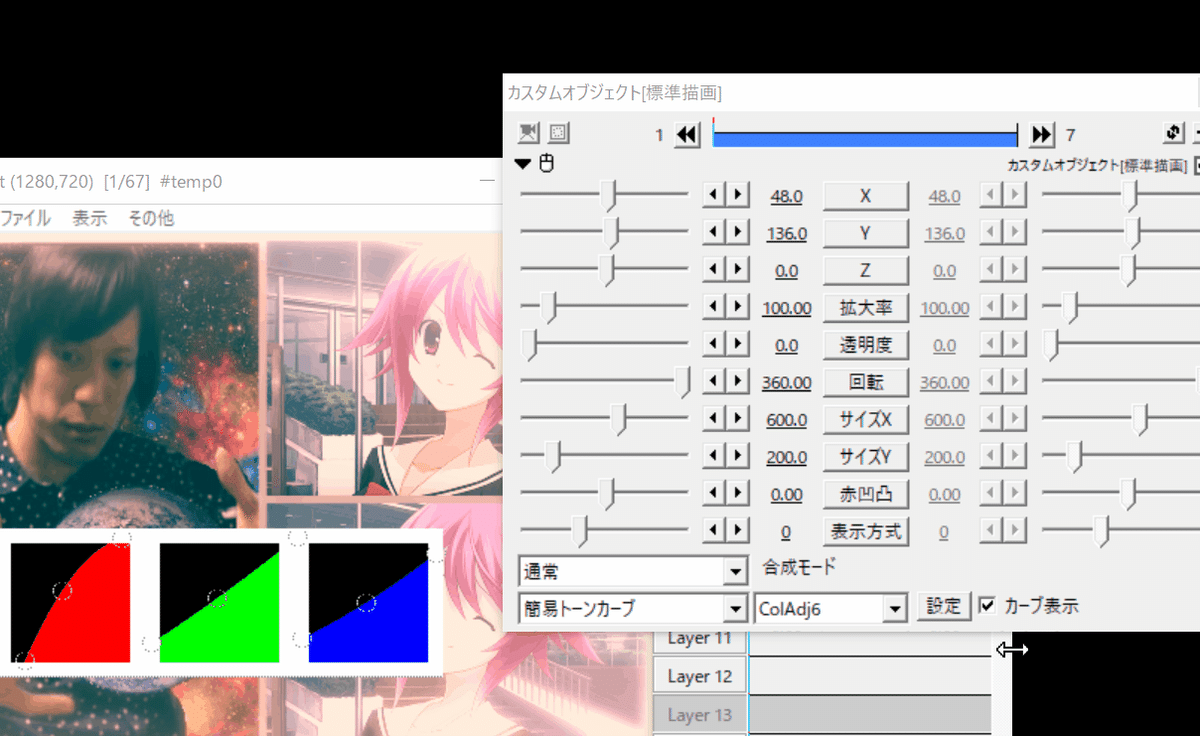Decrease 赤凹凸 with its left arrow
Image resolution: width=1200 pixels, height=736 pixels.
[714, 493]
